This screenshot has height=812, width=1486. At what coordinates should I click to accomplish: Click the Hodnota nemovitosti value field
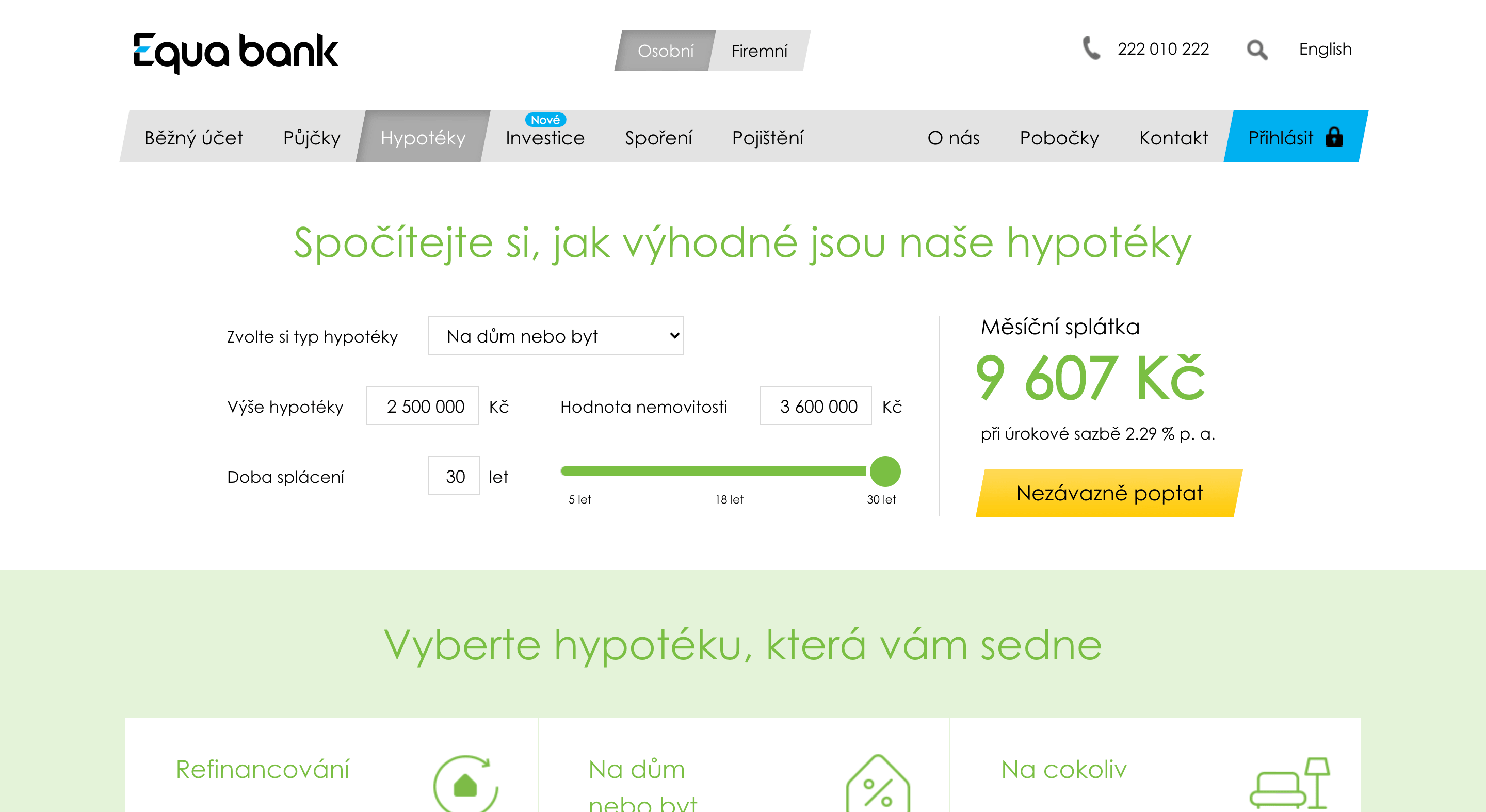pos(815,406)
